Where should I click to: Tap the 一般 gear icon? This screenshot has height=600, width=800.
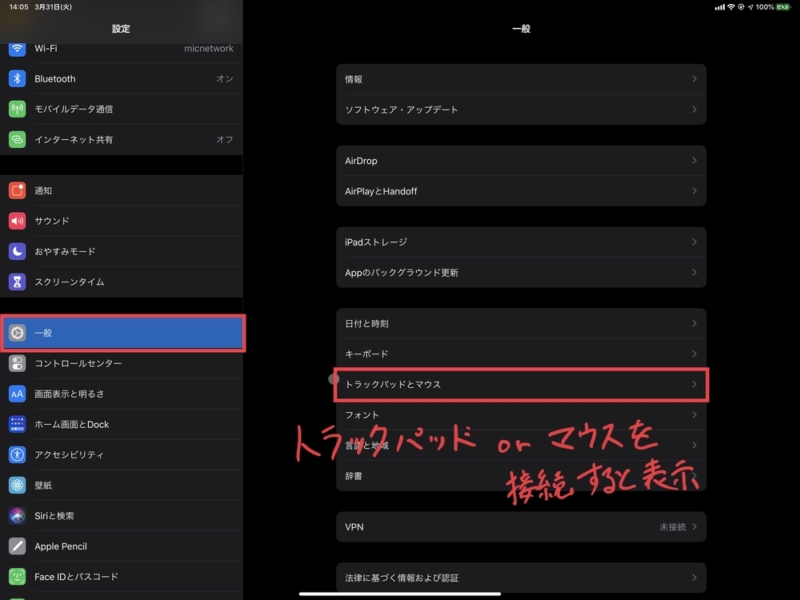point(17,333)
